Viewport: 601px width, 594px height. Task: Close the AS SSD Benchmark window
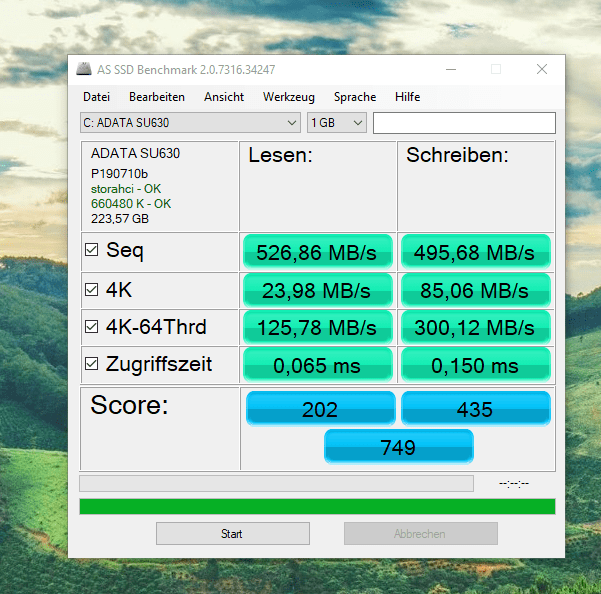542,69
